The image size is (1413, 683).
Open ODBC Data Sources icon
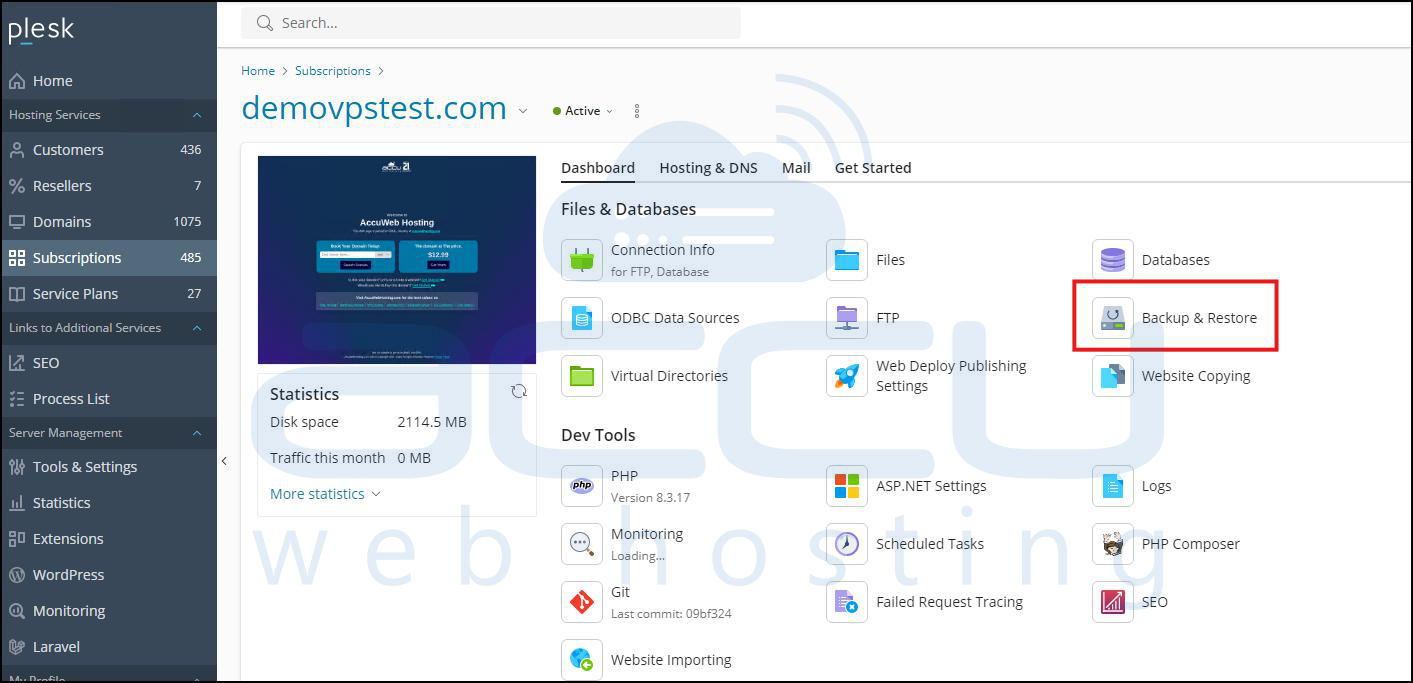(x=582, y=318)
